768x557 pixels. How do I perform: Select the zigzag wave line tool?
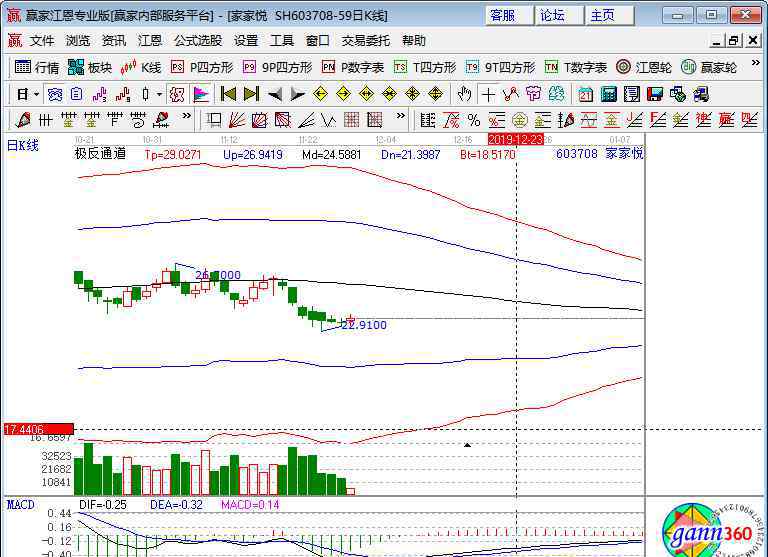329,120
